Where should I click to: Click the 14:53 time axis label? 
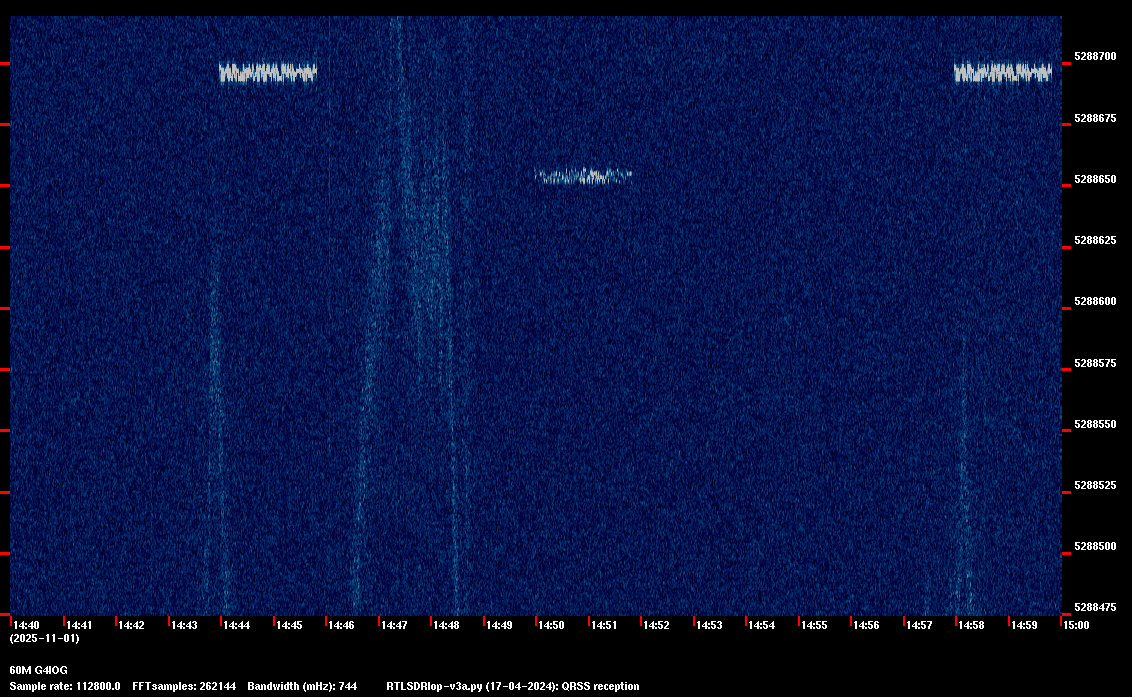coord(709,625)
